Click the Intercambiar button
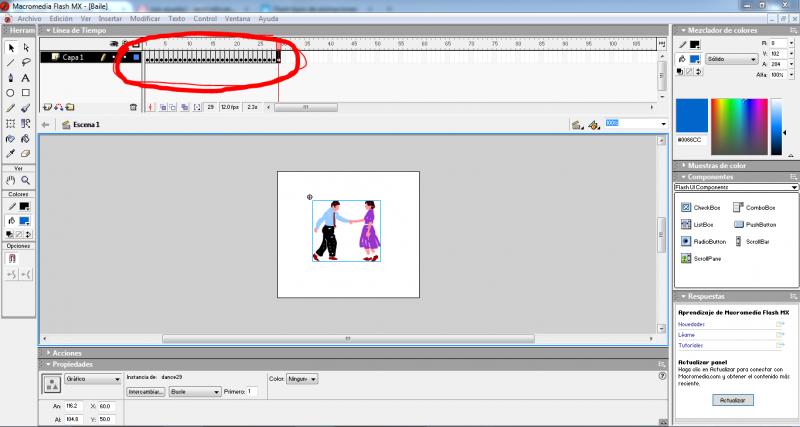The width and height of the screenshot is (800, 427). point(145,392)
